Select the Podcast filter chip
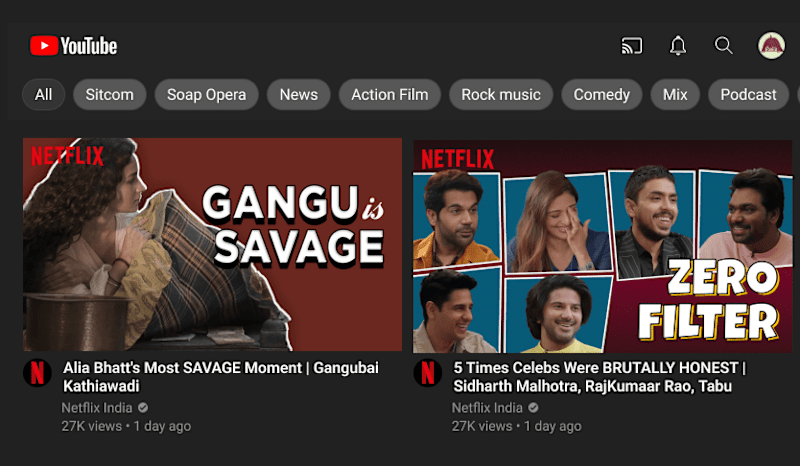 point(748,94)
